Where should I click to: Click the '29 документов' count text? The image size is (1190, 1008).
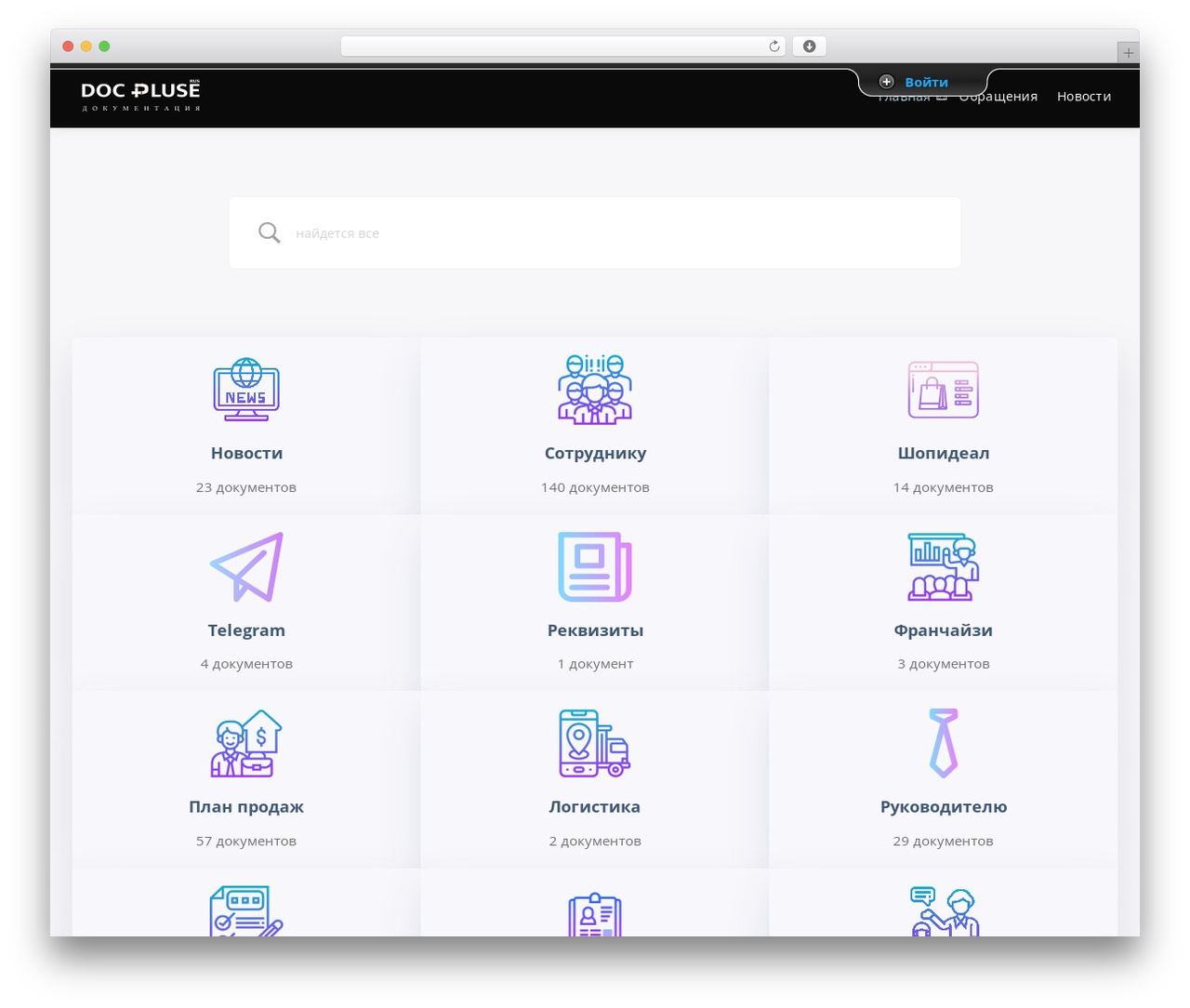click(x=944, y=841)
